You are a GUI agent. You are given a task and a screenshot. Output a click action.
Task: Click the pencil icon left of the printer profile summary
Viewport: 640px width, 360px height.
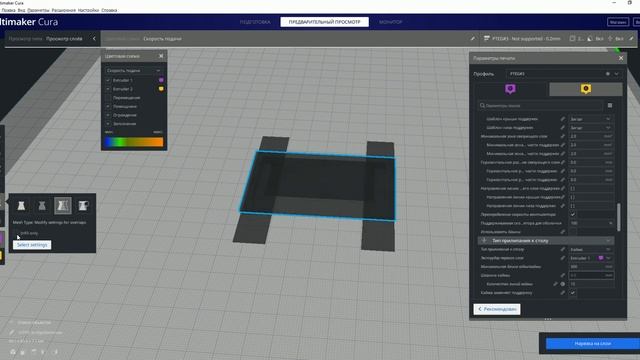473,39
